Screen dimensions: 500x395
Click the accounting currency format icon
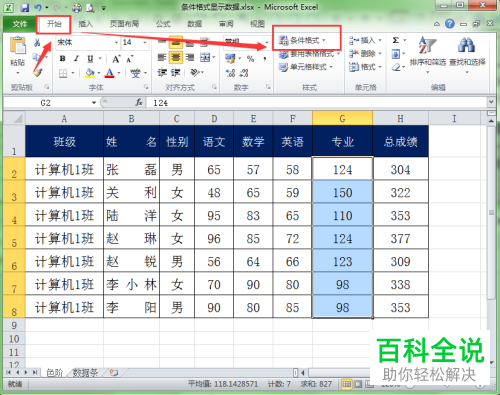coord(230,59)
